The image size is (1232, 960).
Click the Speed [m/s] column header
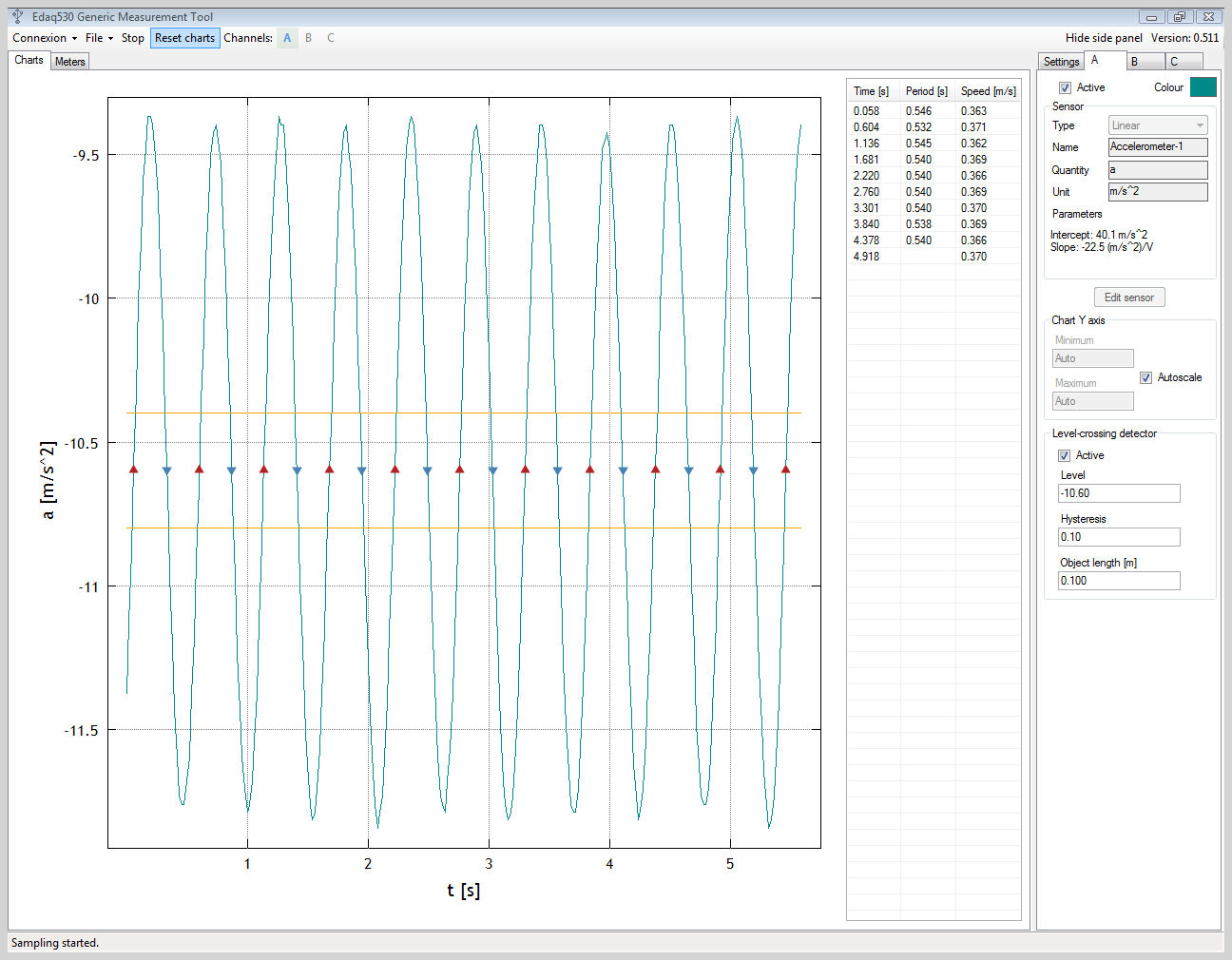988,91
